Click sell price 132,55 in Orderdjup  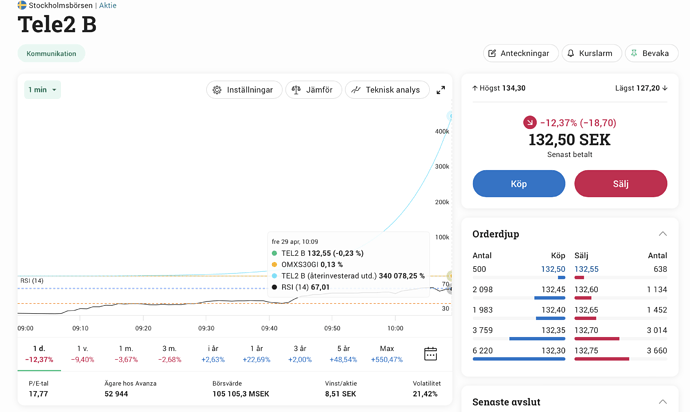587,269
